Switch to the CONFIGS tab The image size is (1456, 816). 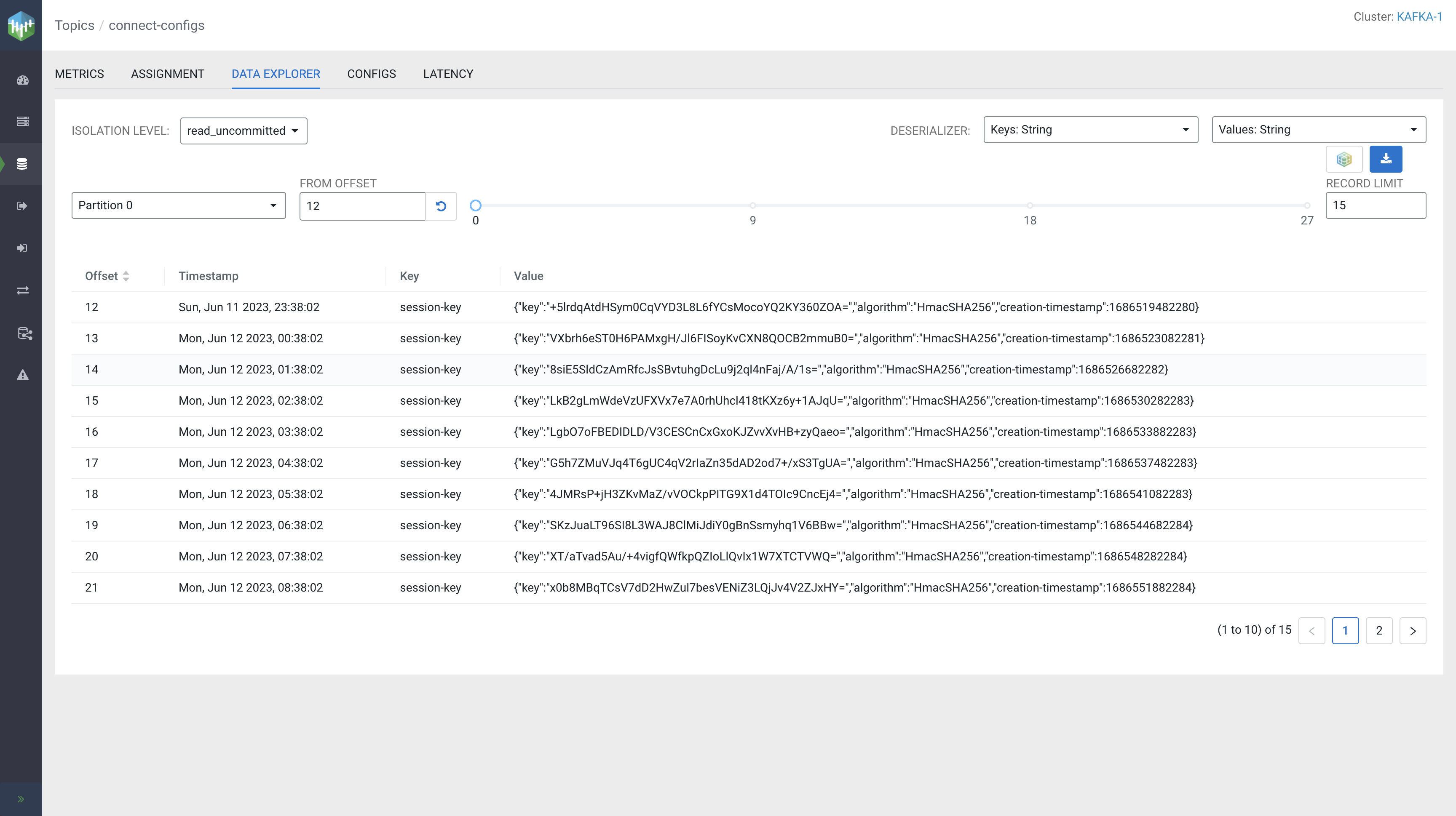371,74
